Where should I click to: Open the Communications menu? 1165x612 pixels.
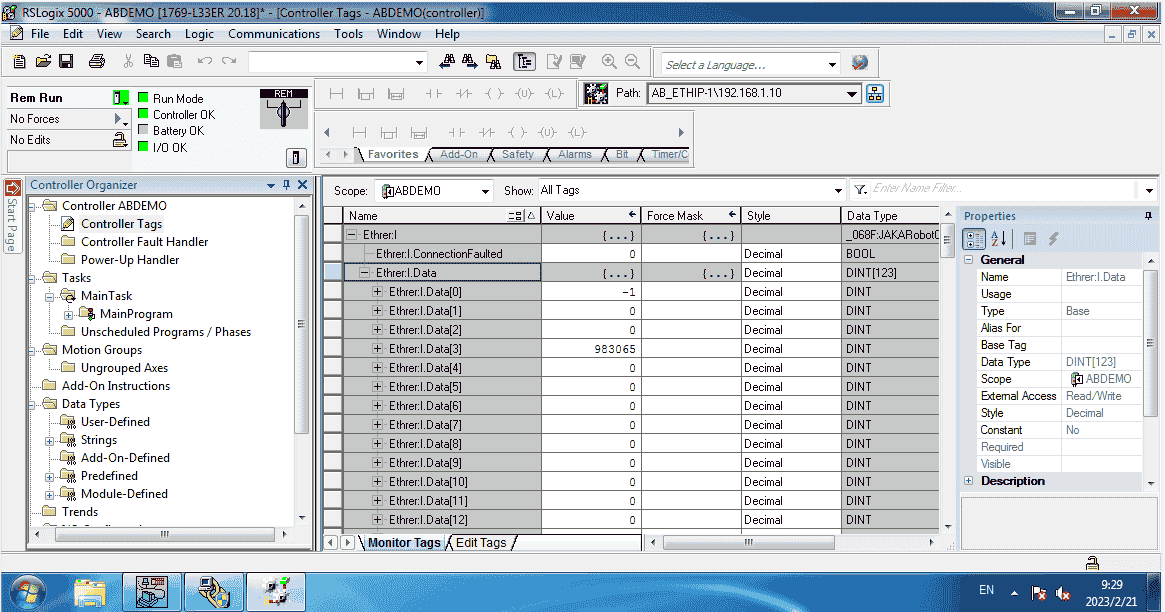(x=274, y=34)
